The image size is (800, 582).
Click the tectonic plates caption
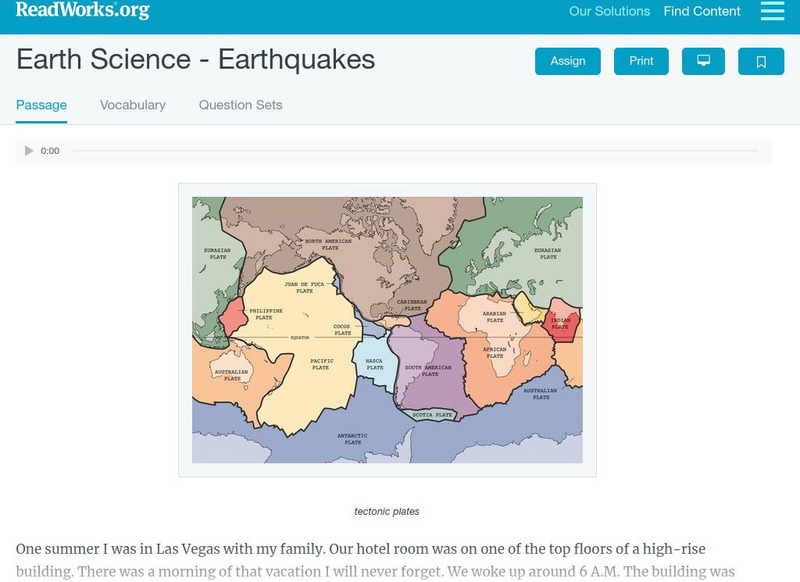click(387, 511)
